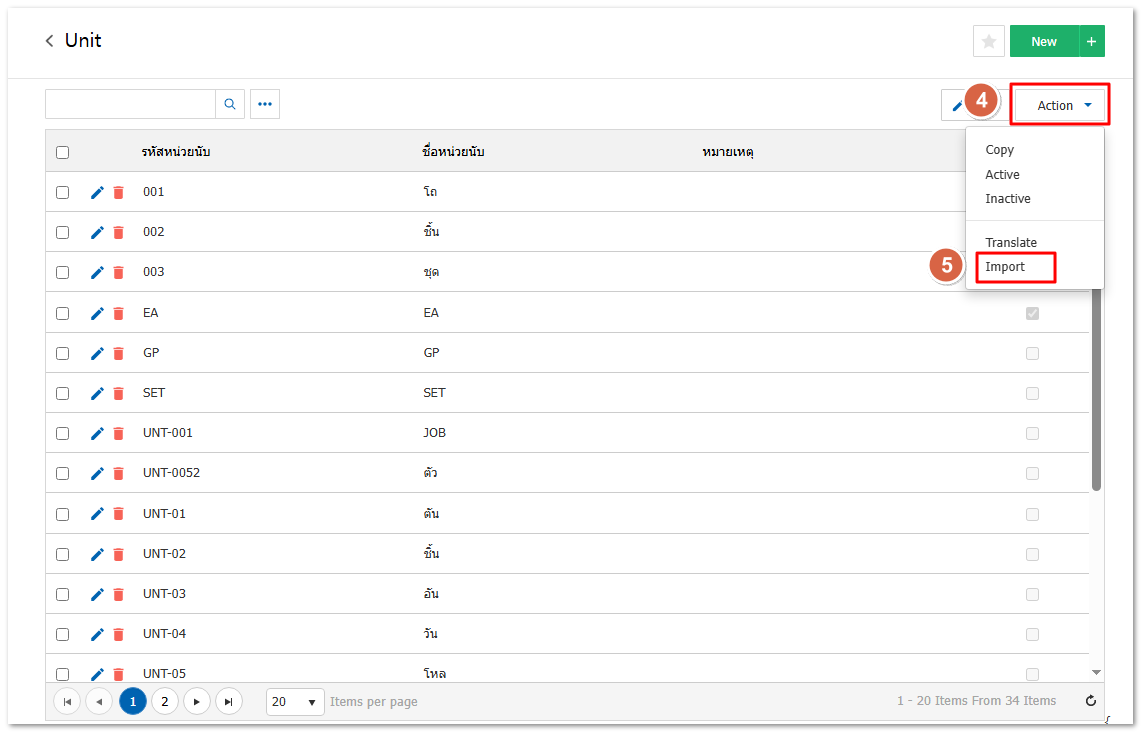This screenshot has width=1141, height=732.
Task: Click the refresh icon in the pager
Action: (1091, 701)
